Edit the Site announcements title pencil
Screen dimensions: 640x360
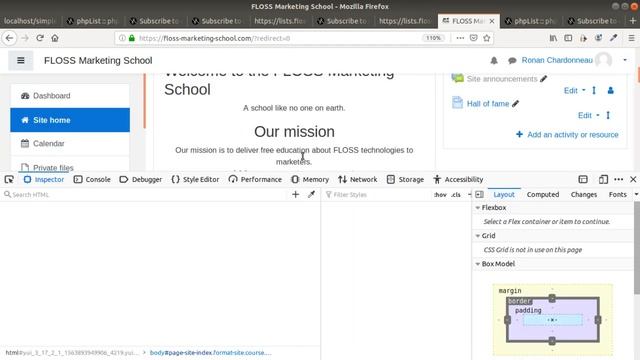(x=543, y=79)
